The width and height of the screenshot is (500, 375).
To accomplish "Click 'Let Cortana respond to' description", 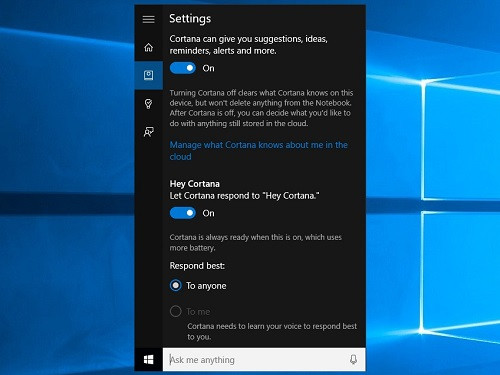I will 244,196.
